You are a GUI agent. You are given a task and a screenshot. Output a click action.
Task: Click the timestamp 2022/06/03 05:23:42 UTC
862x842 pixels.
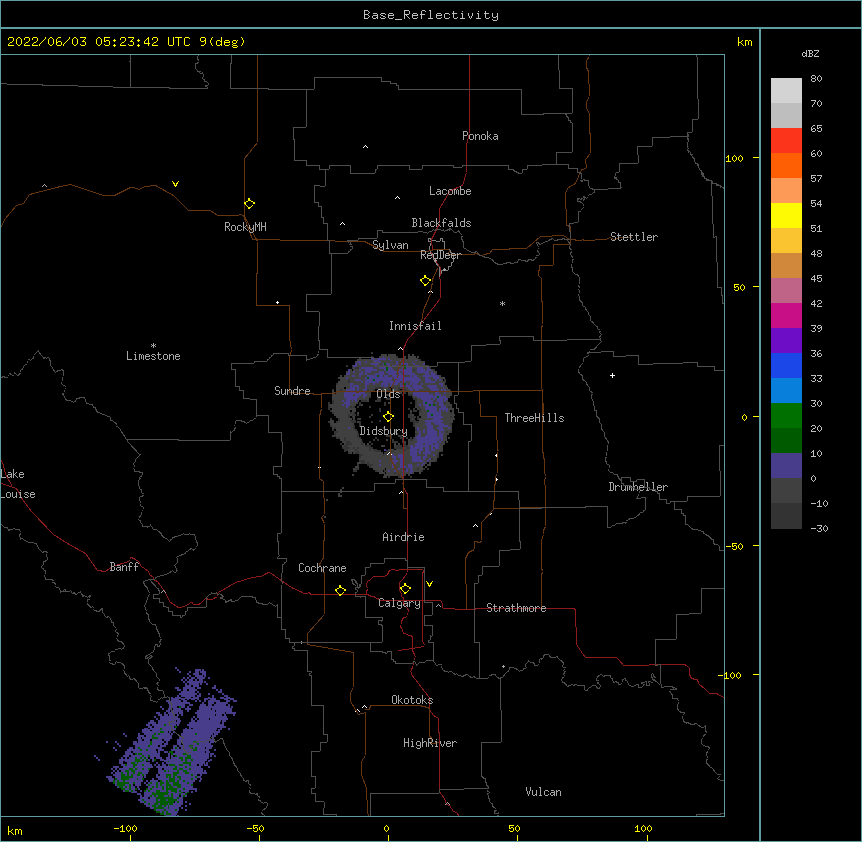pyautogui.click(x=99, y=42)
